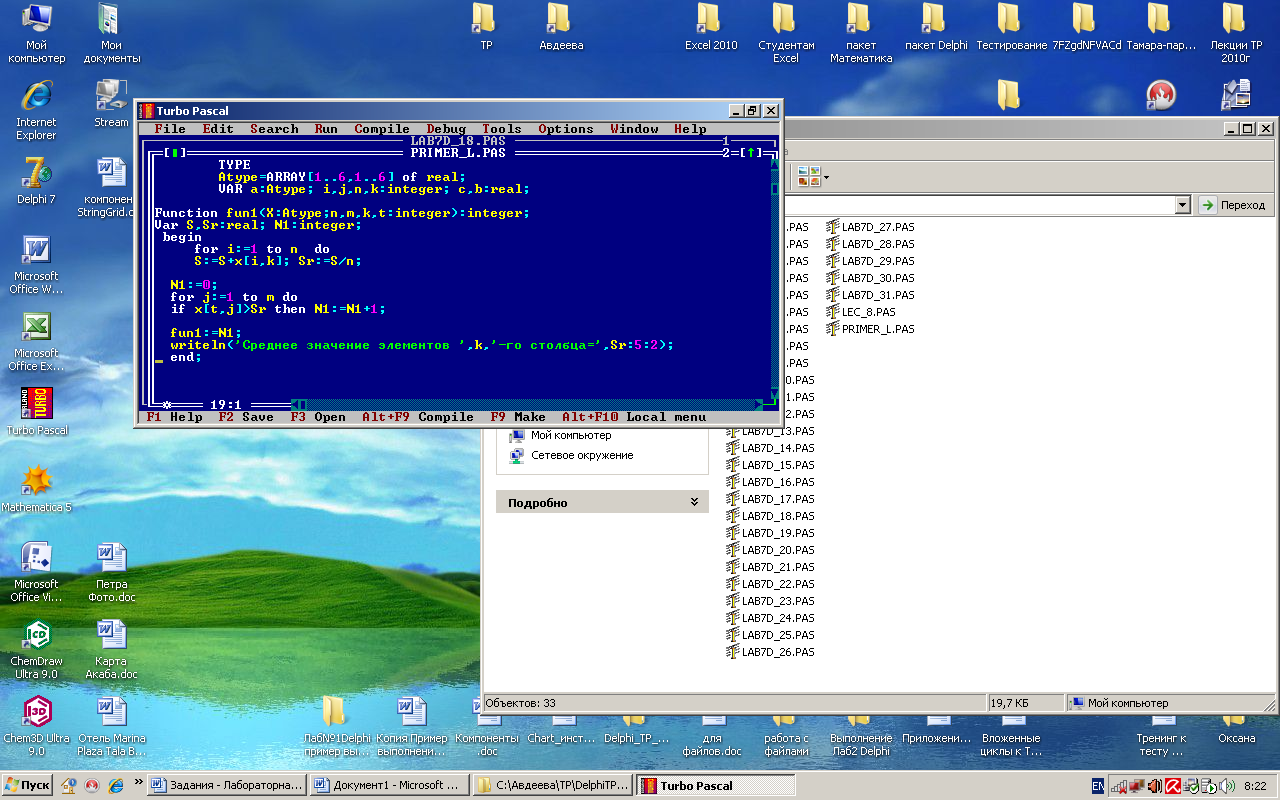Viewport: 1280px width, 800px height.
Task: Select the Тестирование desktop folder
Action: pos(1010,27)
